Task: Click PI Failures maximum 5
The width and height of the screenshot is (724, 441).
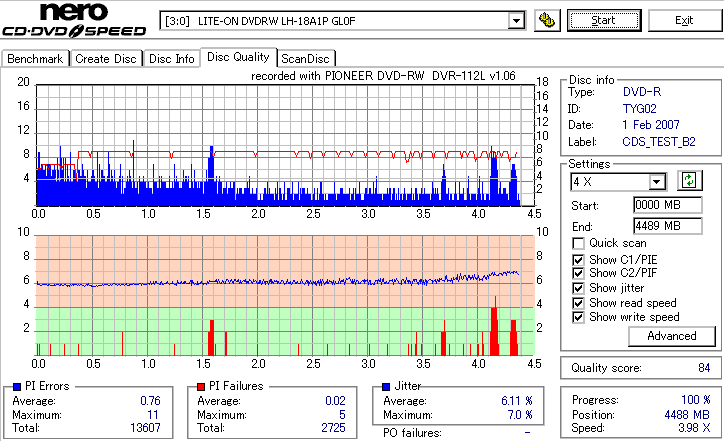Action: click(x=342, y=415)
